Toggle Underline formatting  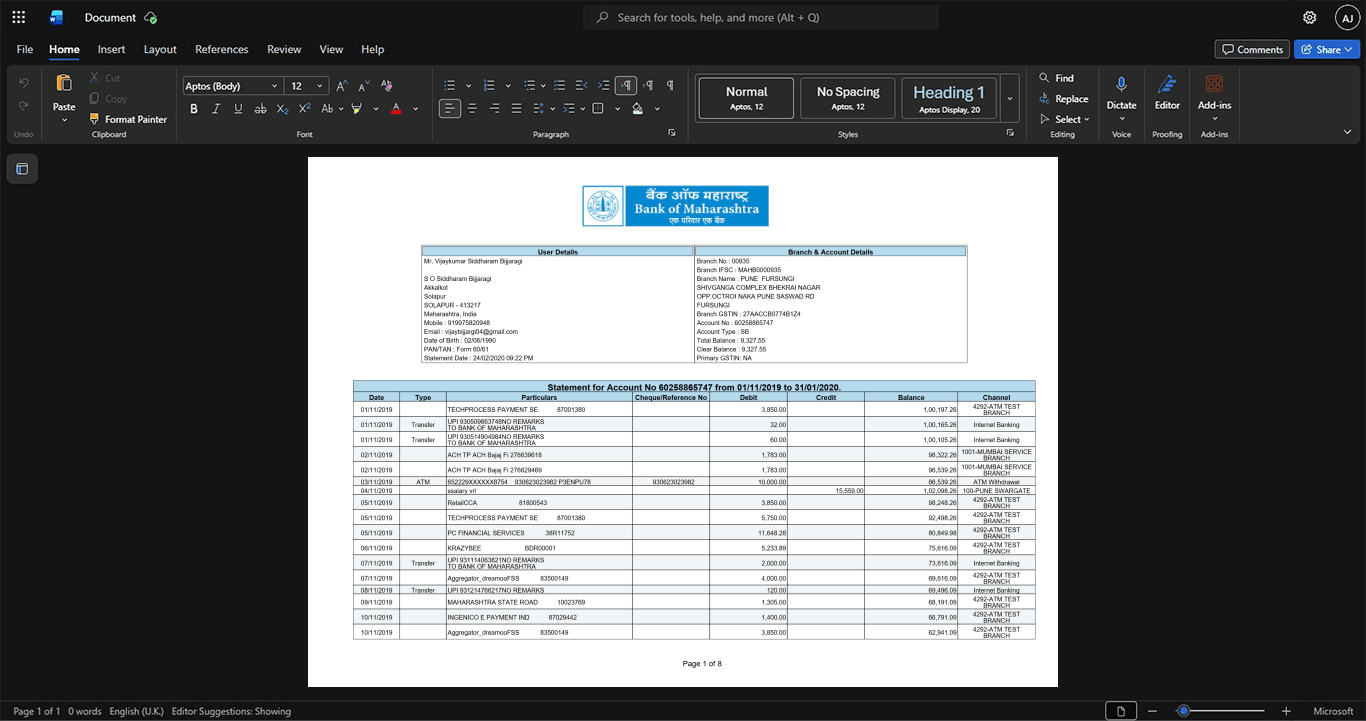[x=238, y=108]
